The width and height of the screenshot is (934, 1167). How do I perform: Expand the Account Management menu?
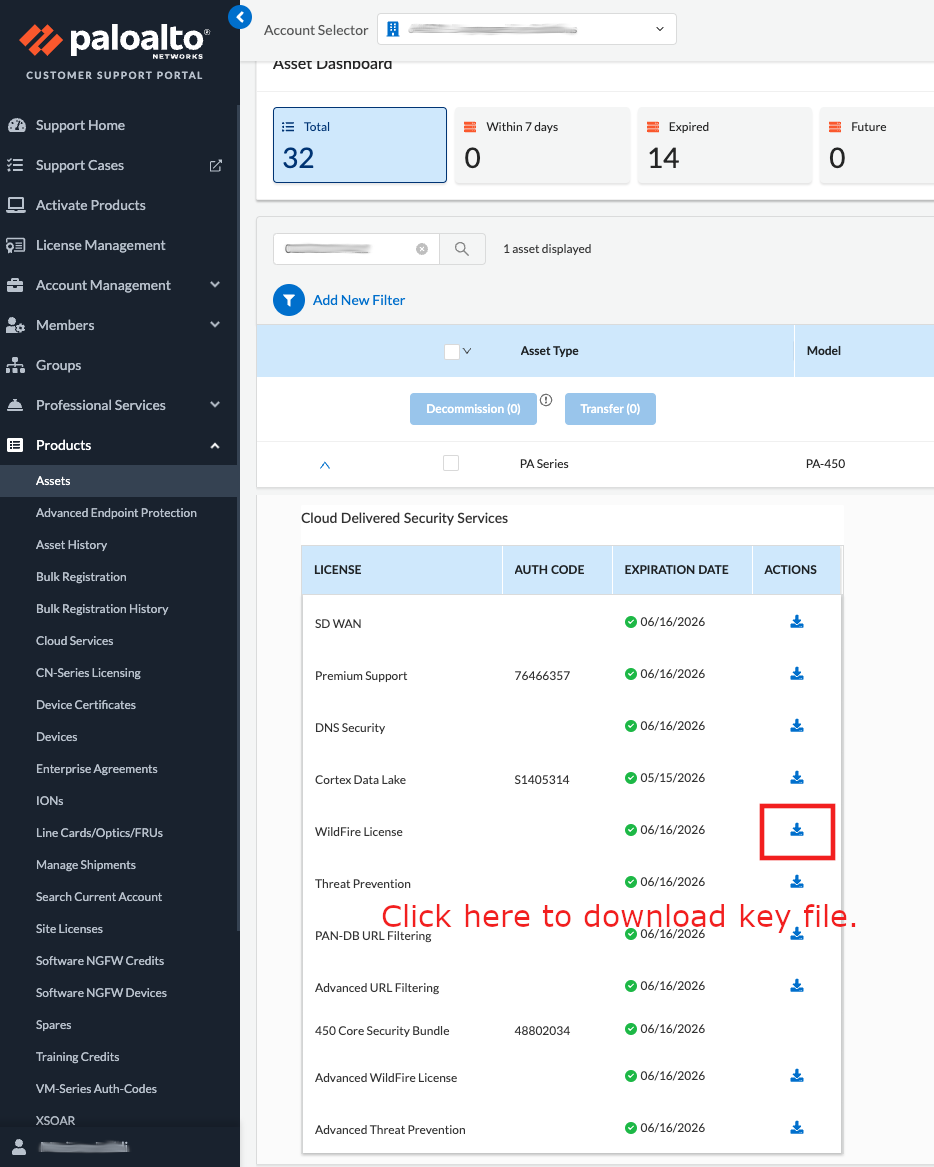(215, 285)
